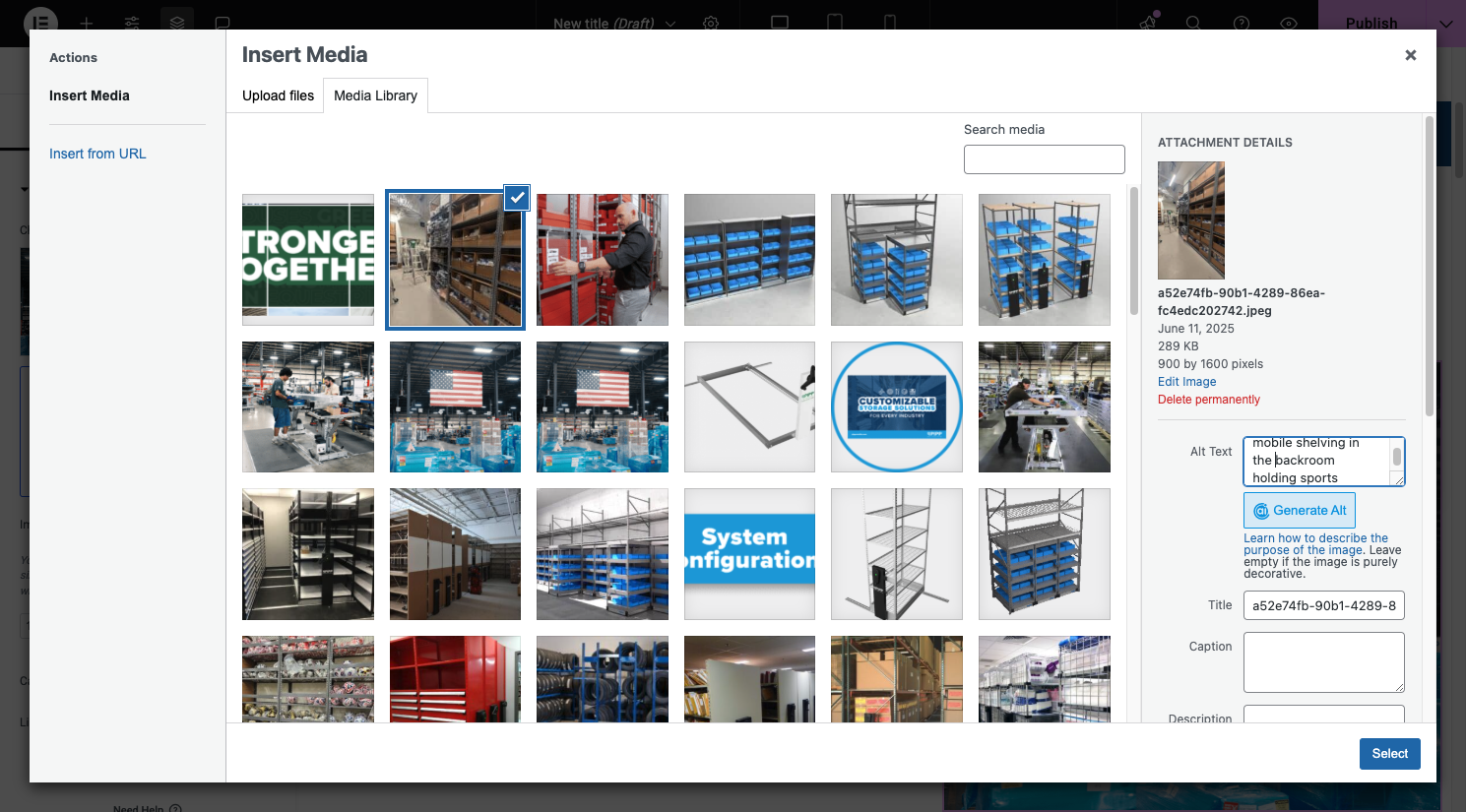Open the Structure layers icon in the top bar
Image resolution: width=1466 pixels, height=812 pixels.
click(x=177, y=23)
